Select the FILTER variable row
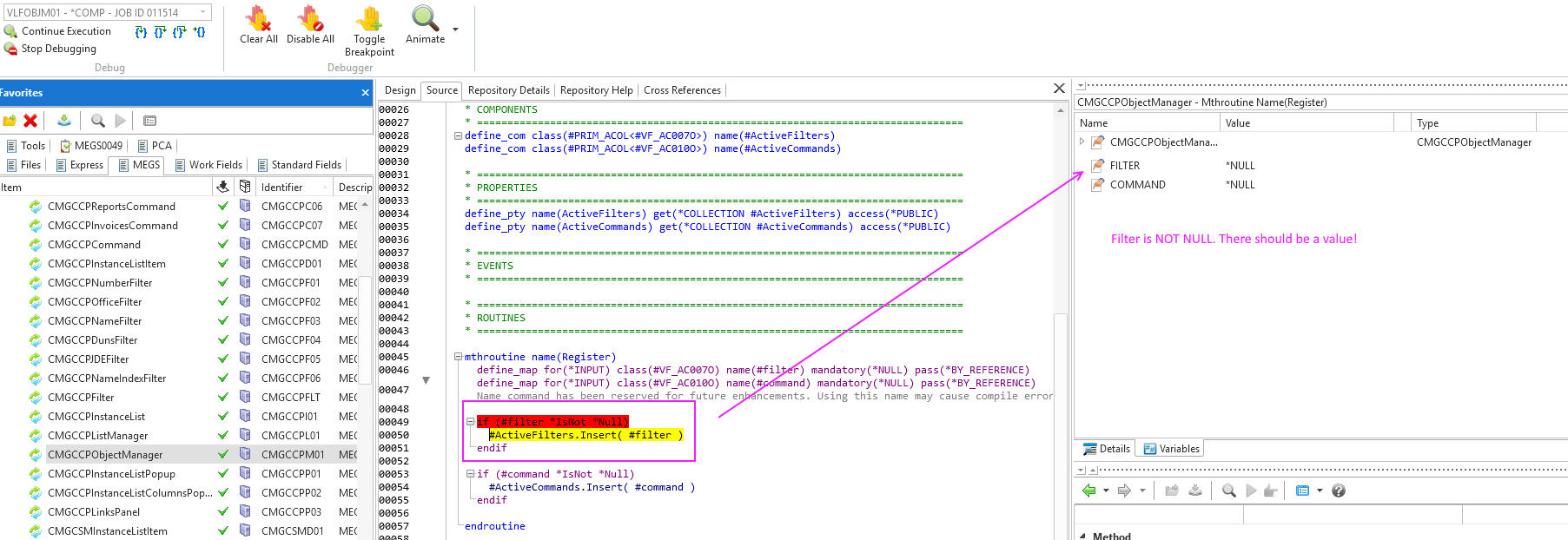1568x540 pixels. tap(1320, 166)
